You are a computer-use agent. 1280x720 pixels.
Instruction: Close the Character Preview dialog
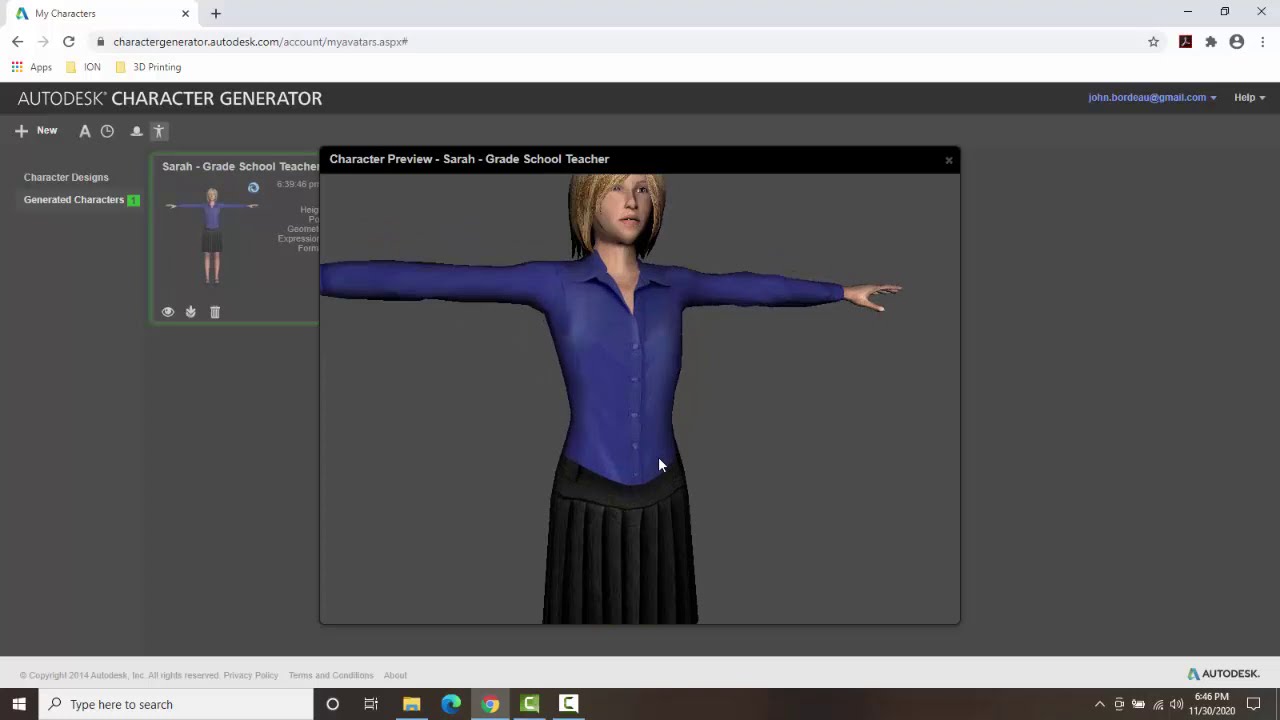(x=949, y=160)
